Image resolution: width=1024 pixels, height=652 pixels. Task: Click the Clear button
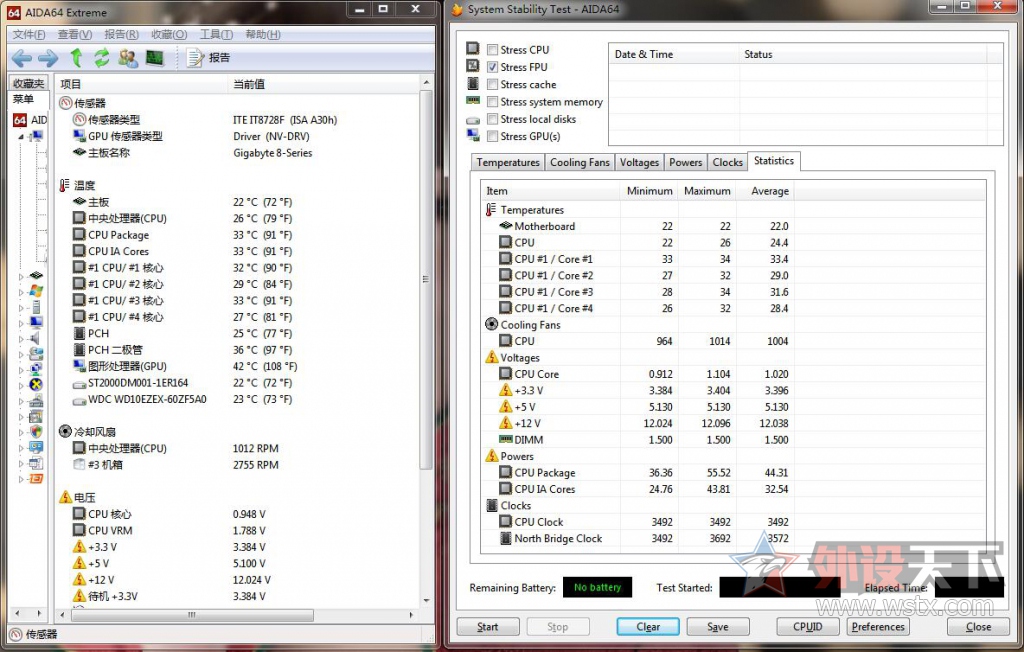tap(648, 627)
